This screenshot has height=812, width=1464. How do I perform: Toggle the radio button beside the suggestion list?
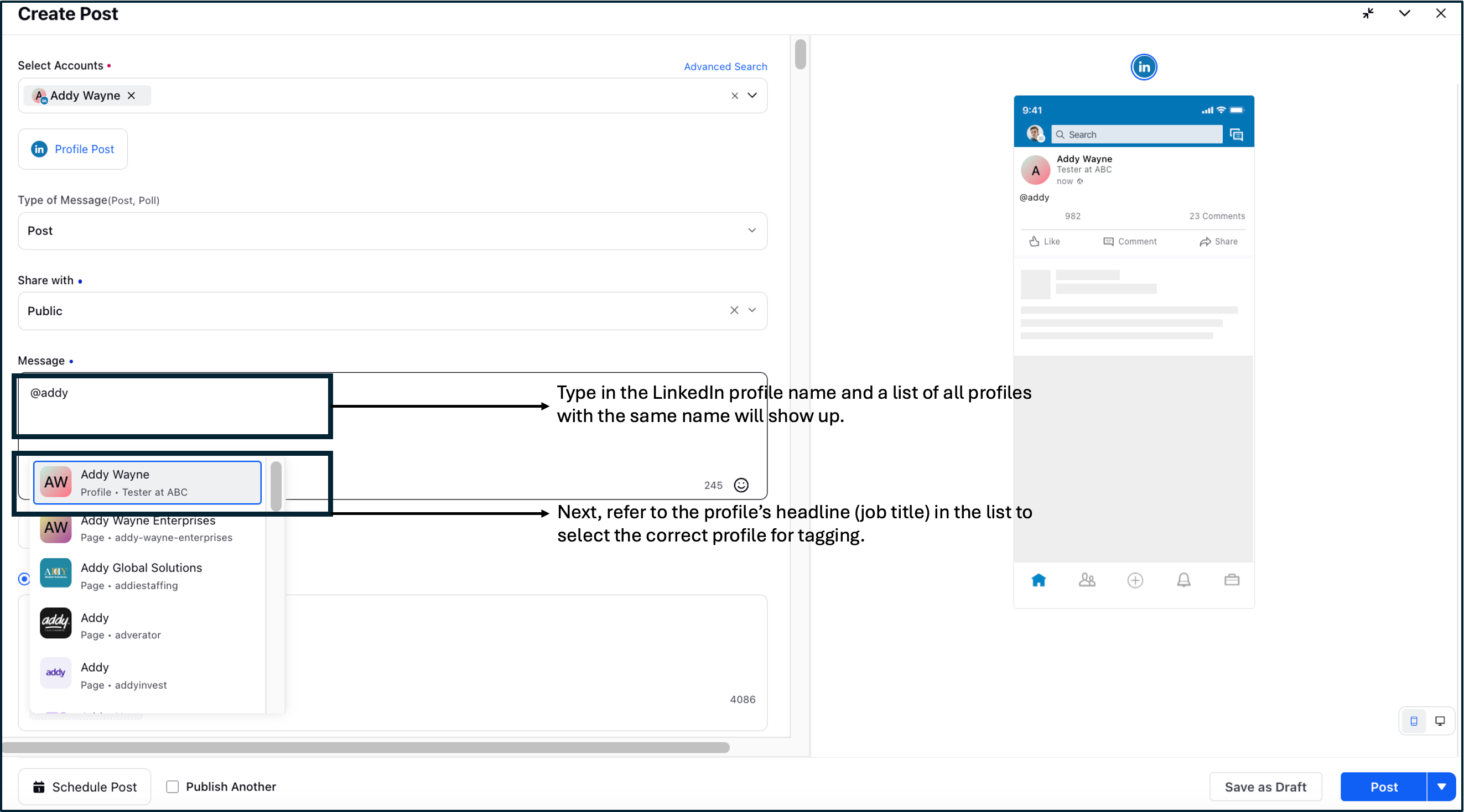[x=24, y=579]
